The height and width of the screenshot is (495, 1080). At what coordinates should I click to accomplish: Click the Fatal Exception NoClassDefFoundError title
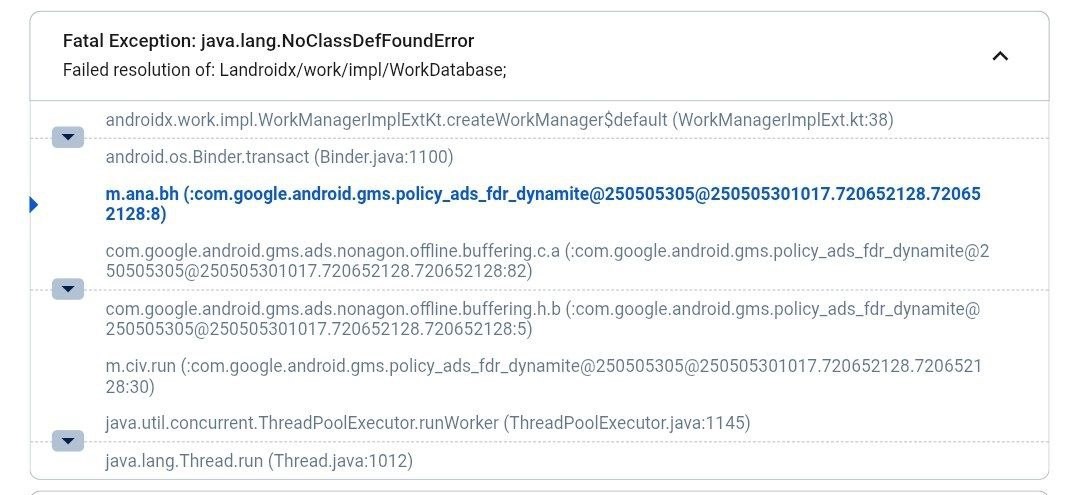(268, 41)
